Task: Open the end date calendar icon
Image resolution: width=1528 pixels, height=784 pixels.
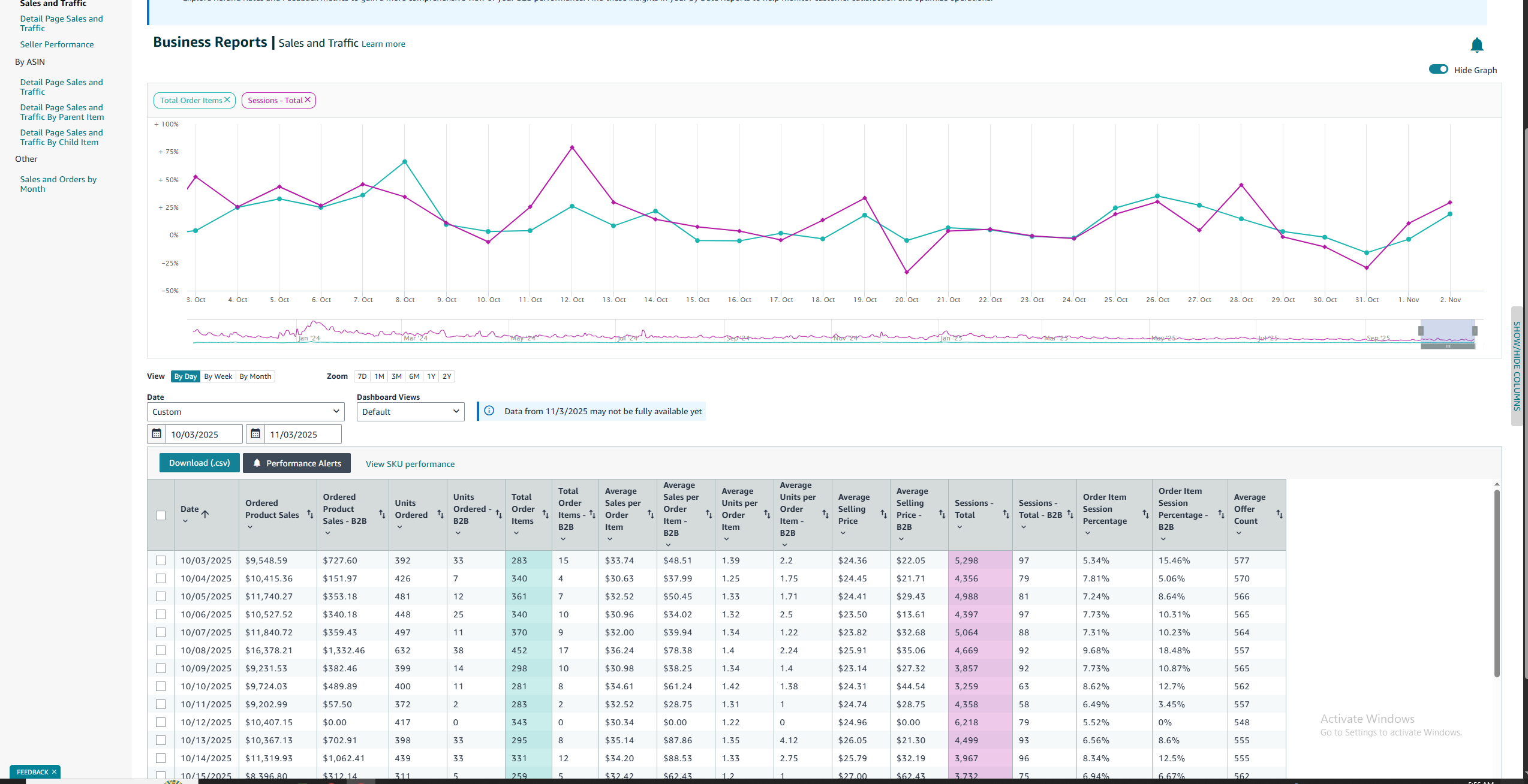Action: click(x=255, y=433)
